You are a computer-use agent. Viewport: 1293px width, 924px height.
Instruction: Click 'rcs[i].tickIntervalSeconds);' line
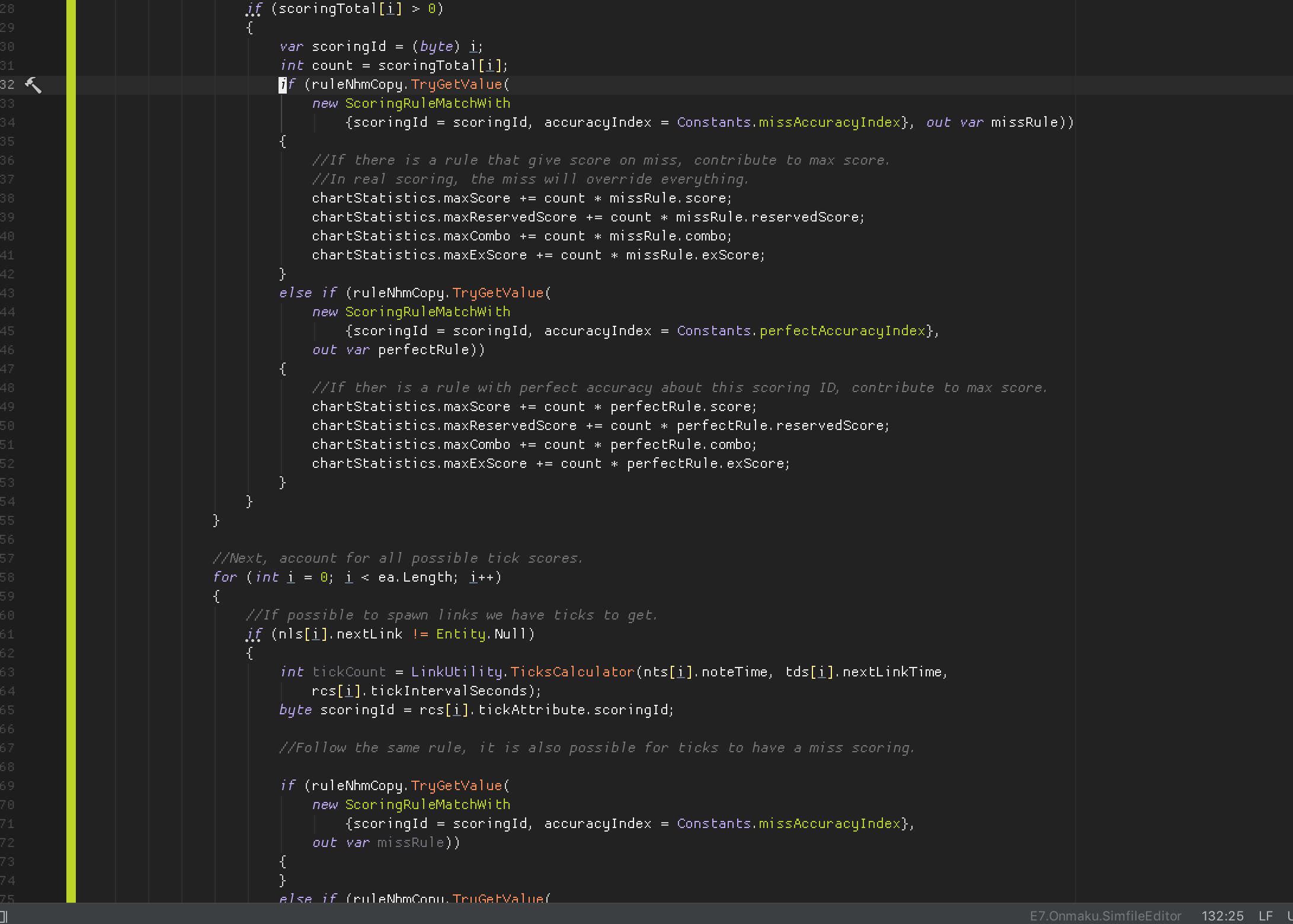427,691
